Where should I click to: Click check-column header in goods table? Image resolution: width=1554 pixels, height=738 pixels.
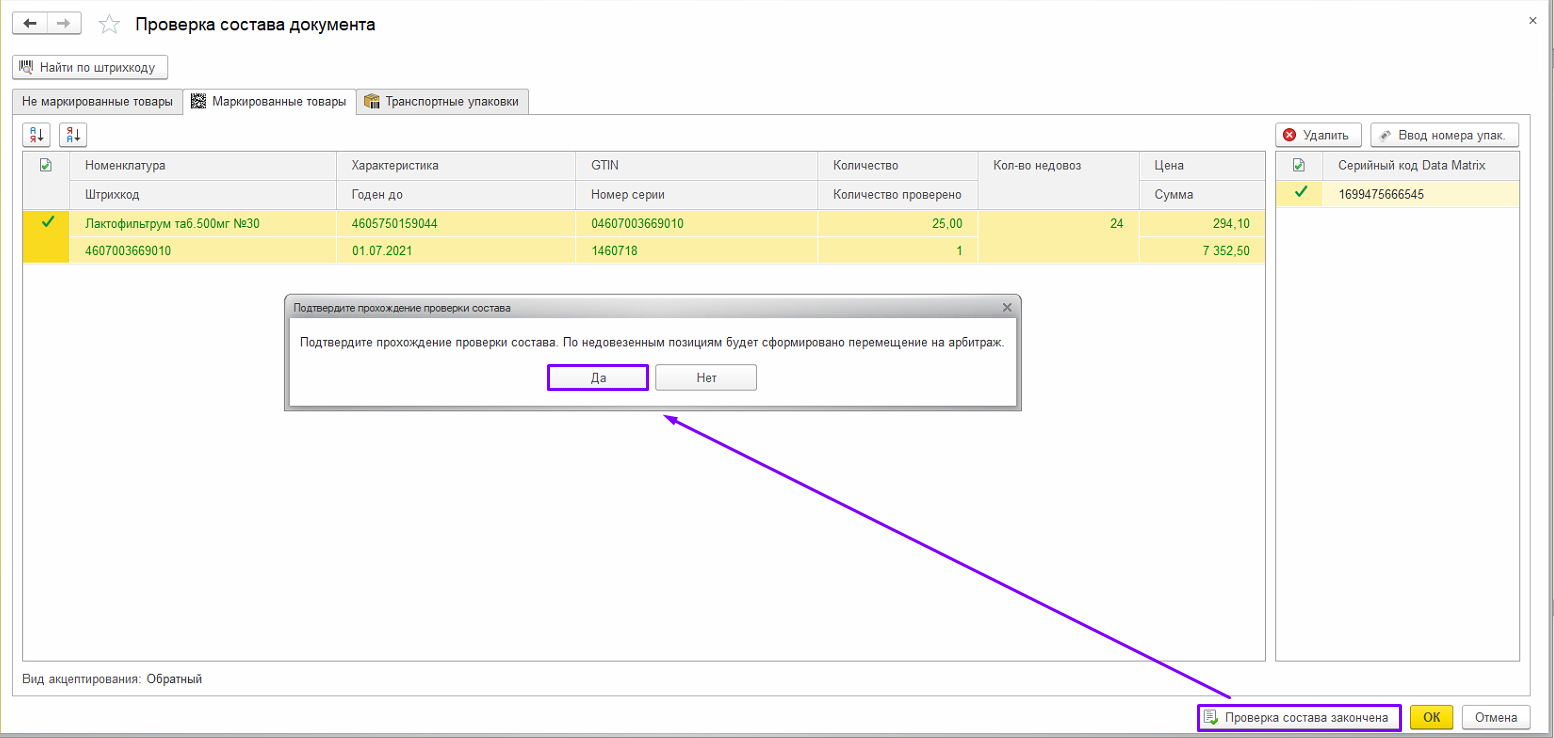(46, 165)
